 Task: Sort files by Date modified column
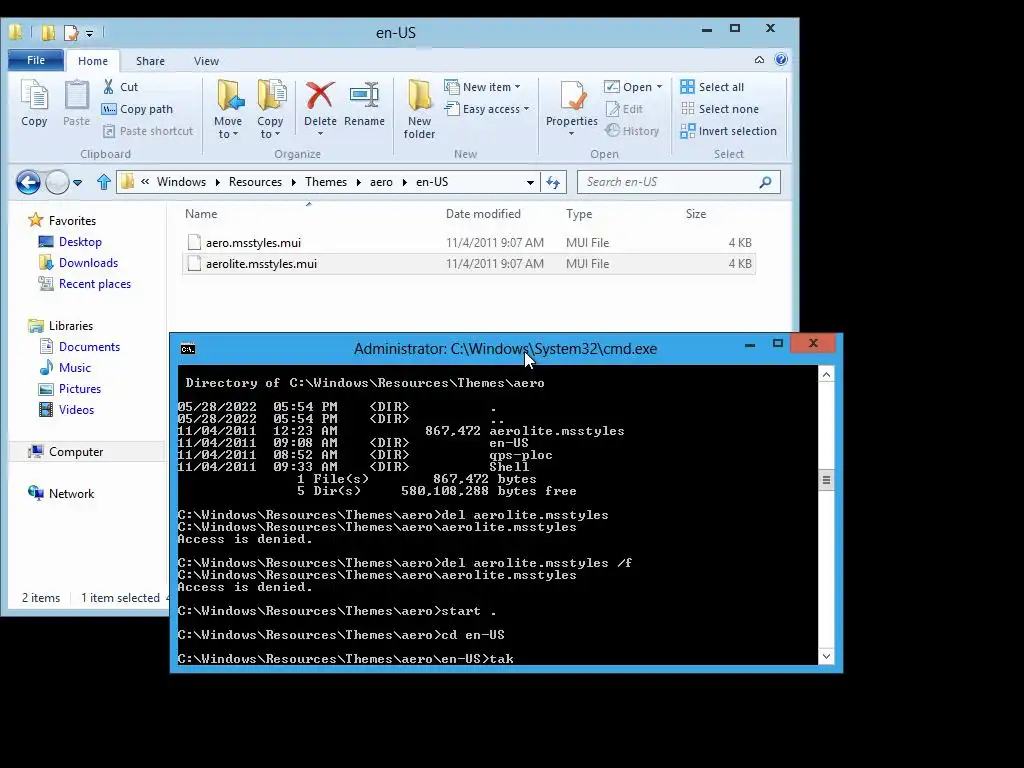(483, 214)
